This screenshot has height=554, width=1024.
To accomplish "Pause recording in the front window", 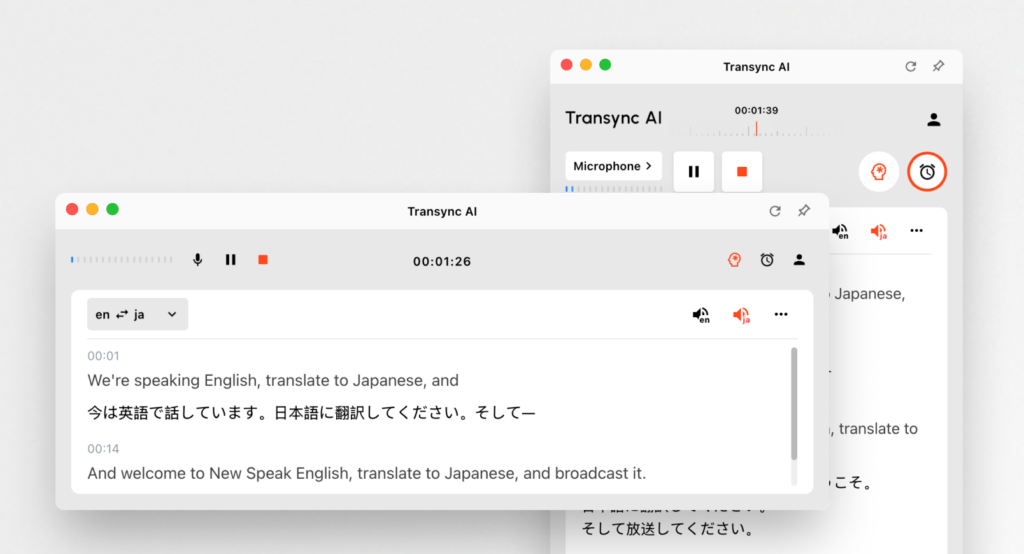I will [x=231, y=260].
